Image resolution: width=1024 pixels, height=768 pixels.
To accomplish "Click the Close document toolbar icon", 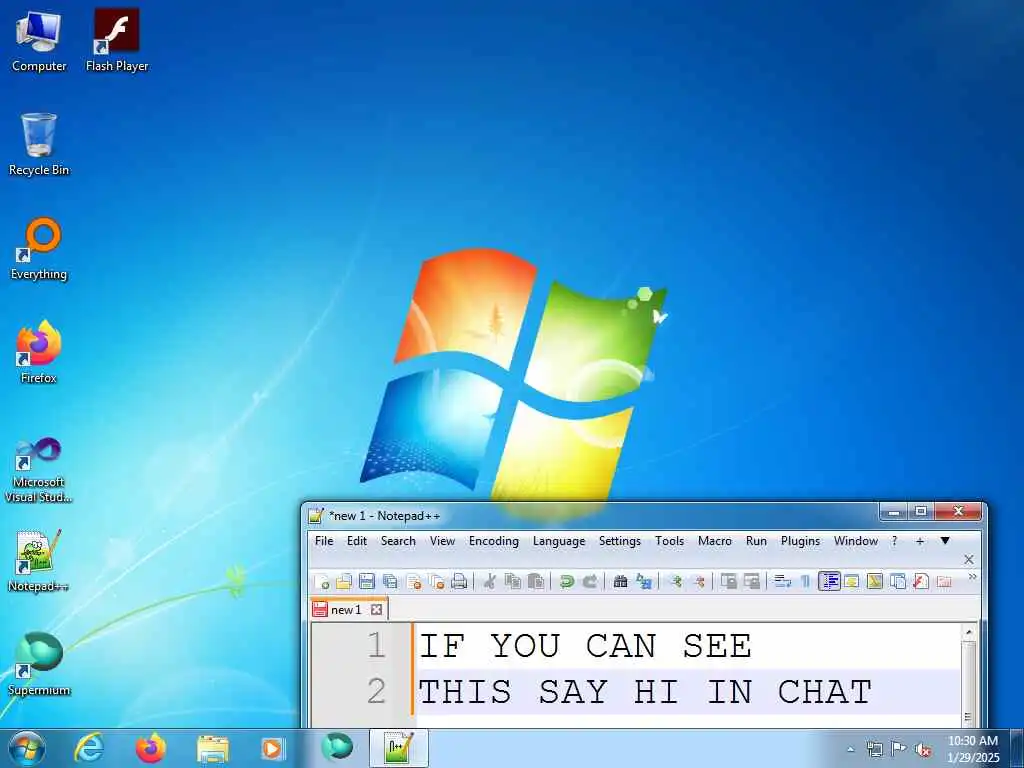I will 413,581.
